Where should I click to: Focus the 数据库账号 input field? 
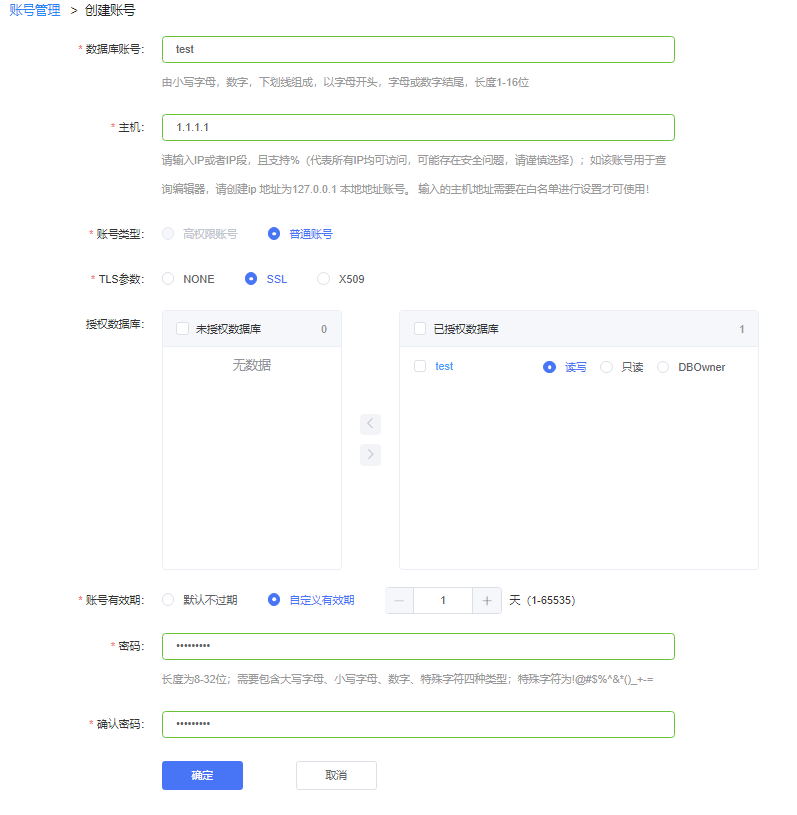[x=418, y=50]
